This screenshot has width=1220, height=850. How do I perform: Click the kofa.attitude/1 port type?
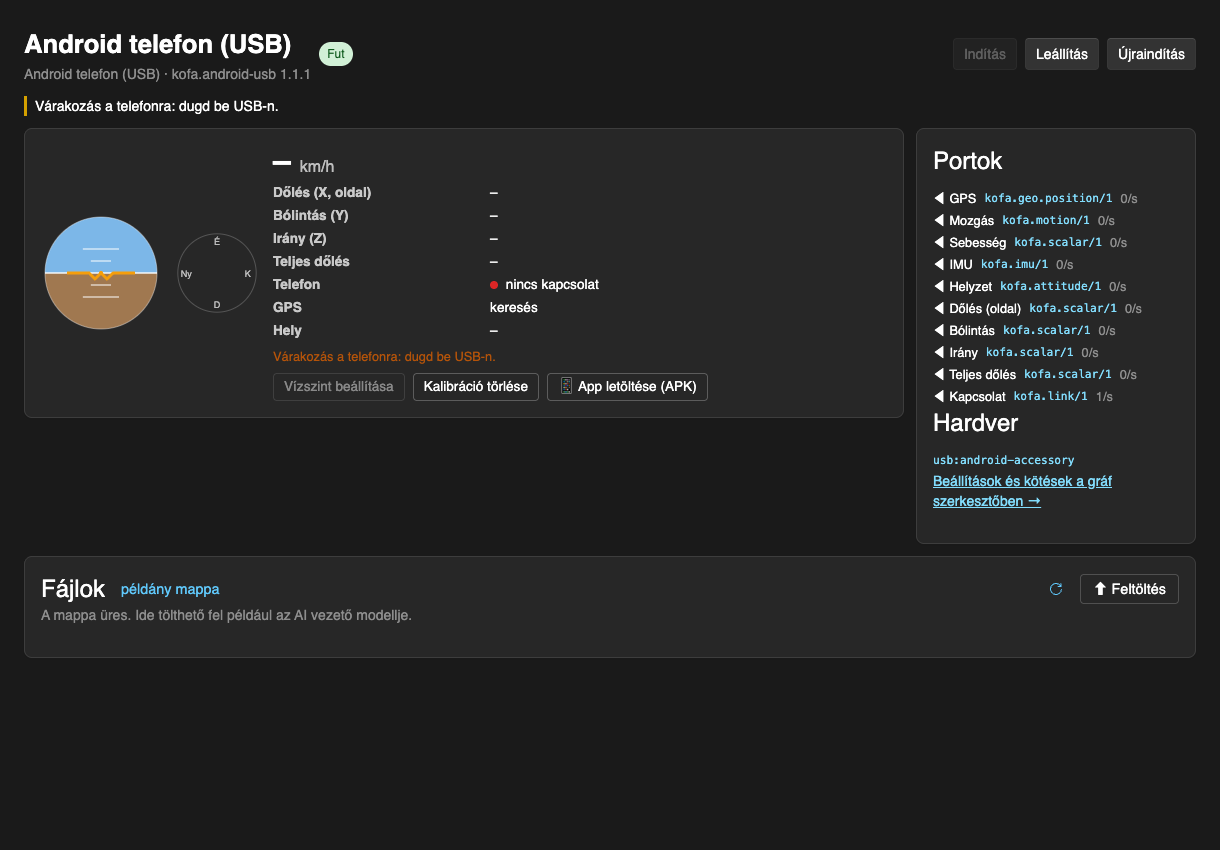pos(1051,286)
